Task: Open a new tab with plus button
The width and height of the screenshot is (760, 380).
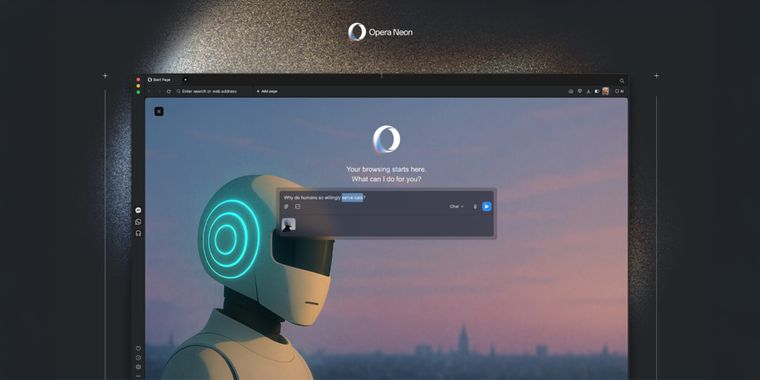Action: 185,79
